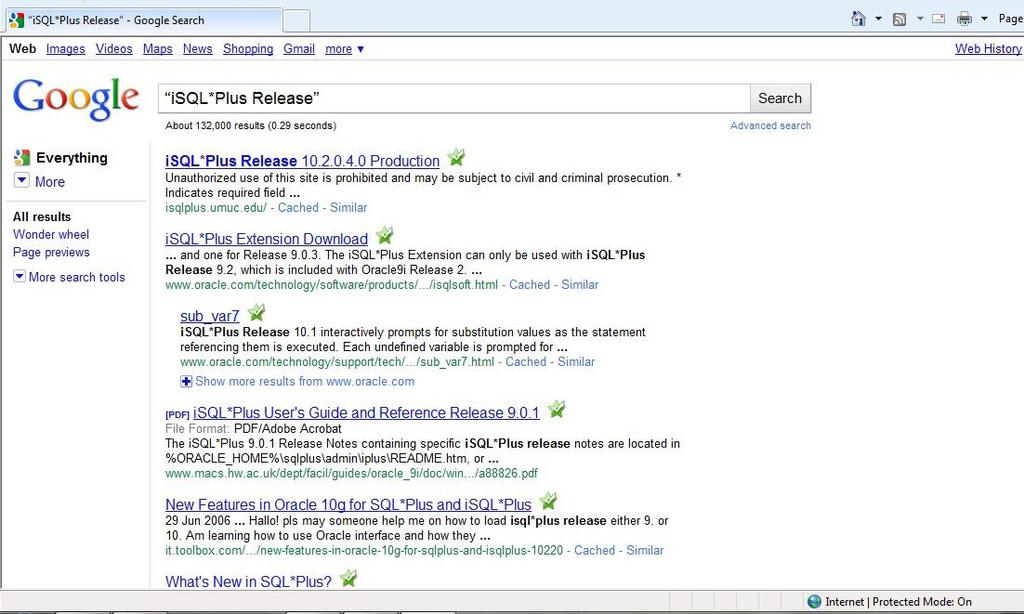
Task: Open Cached link for isqlplus.umuc.edu result
Action: 298,208
